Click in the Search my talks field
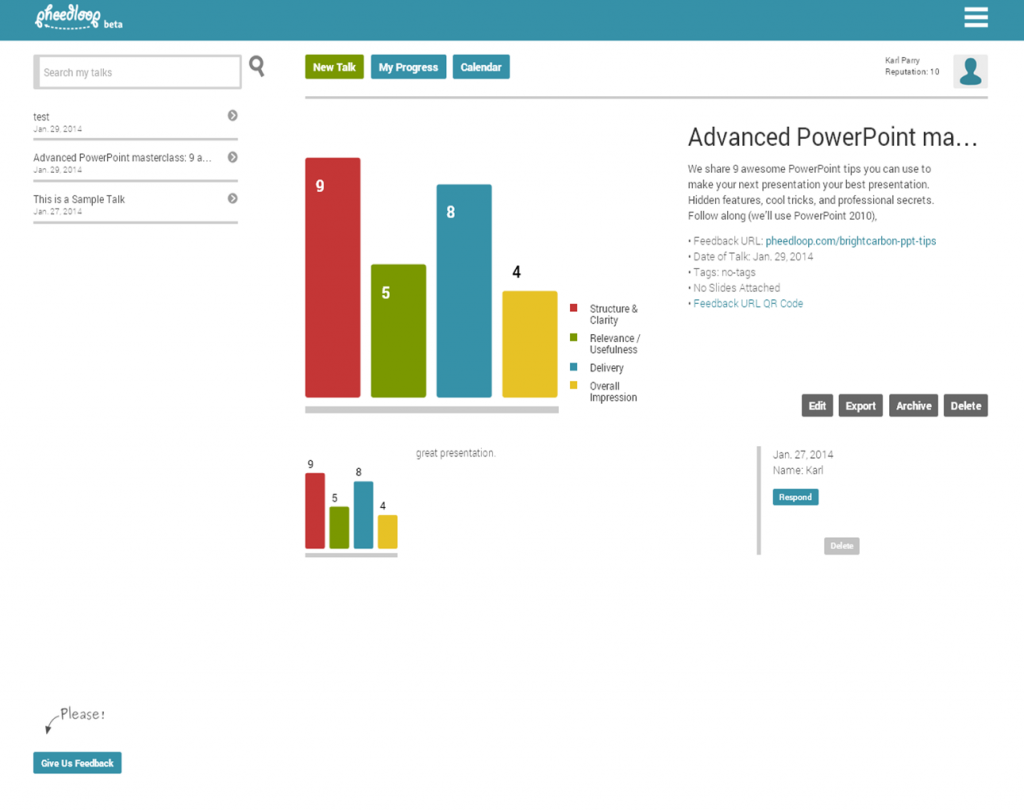This screenshot has width=1024, height=811. coord(138,72)
